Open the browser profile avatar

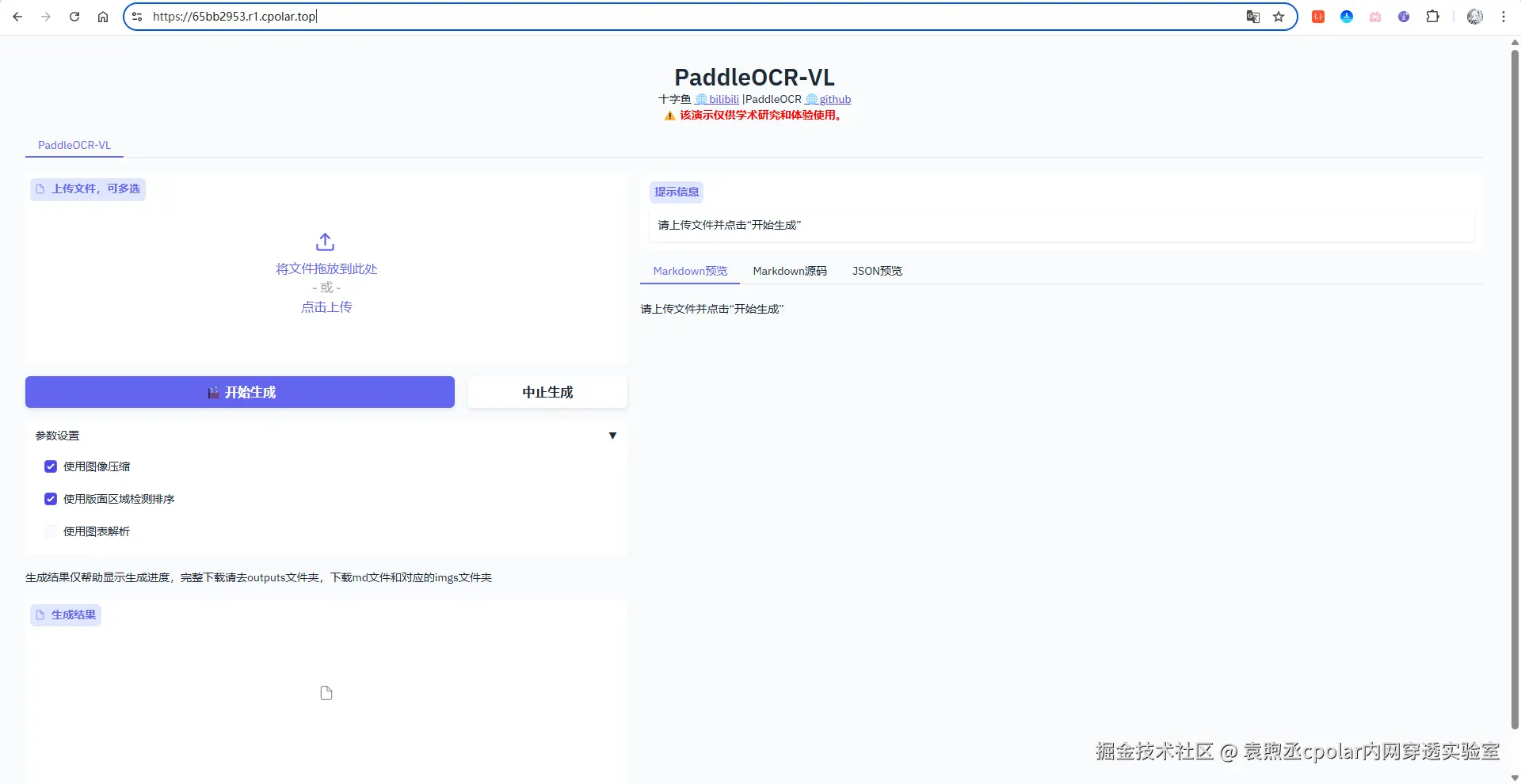pos(1474,17)
